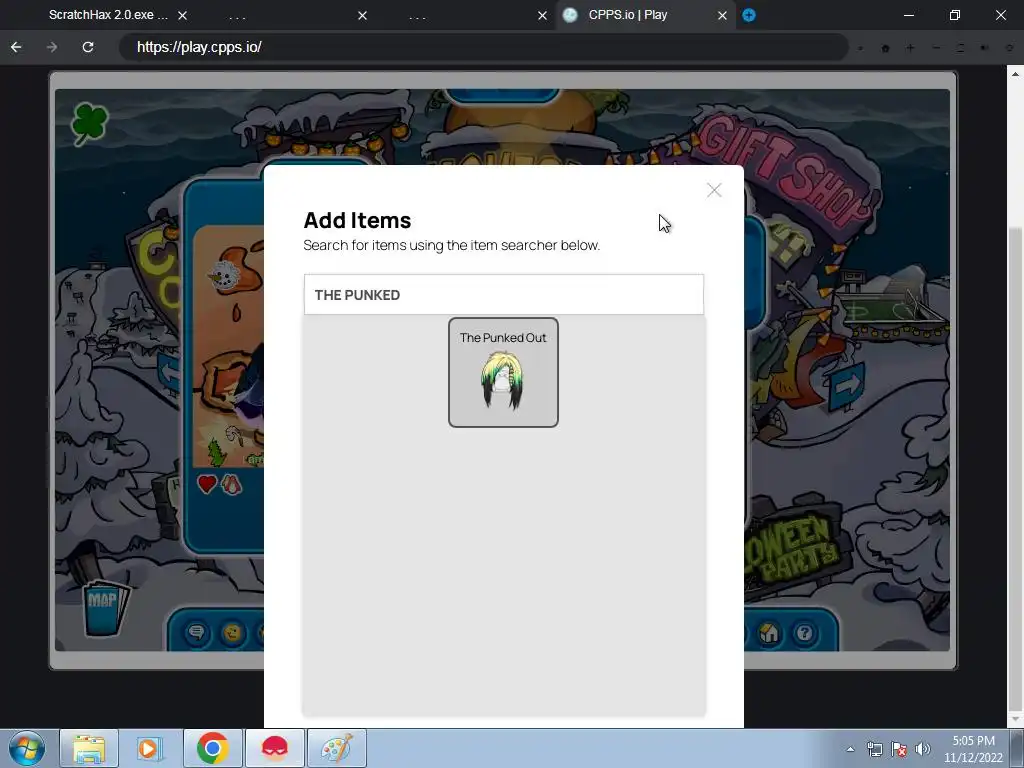Click the volume speaker icon in tray

click(x=923, y=749)
